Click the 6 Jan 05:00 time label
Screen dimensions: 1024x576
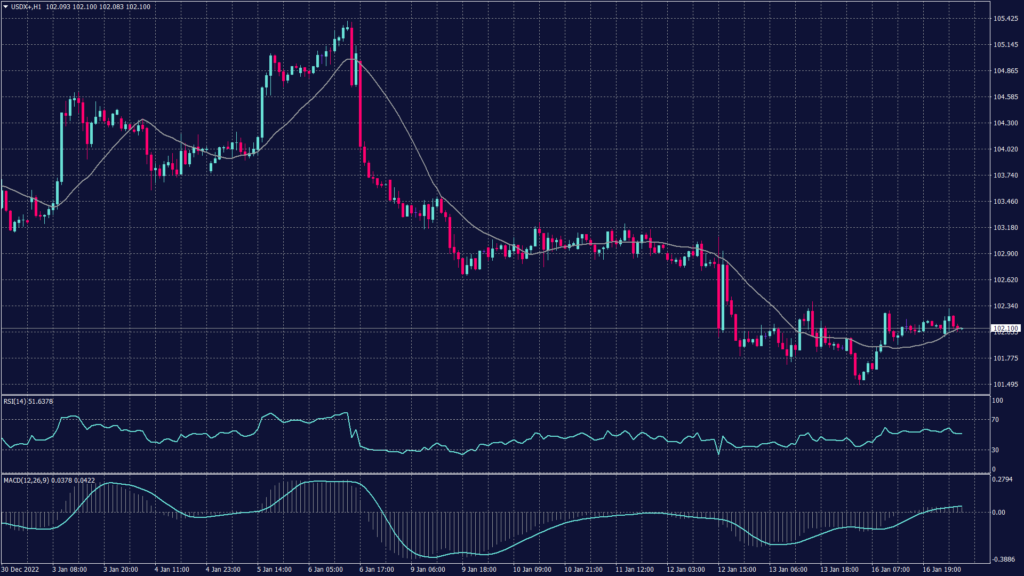[328, 570]
